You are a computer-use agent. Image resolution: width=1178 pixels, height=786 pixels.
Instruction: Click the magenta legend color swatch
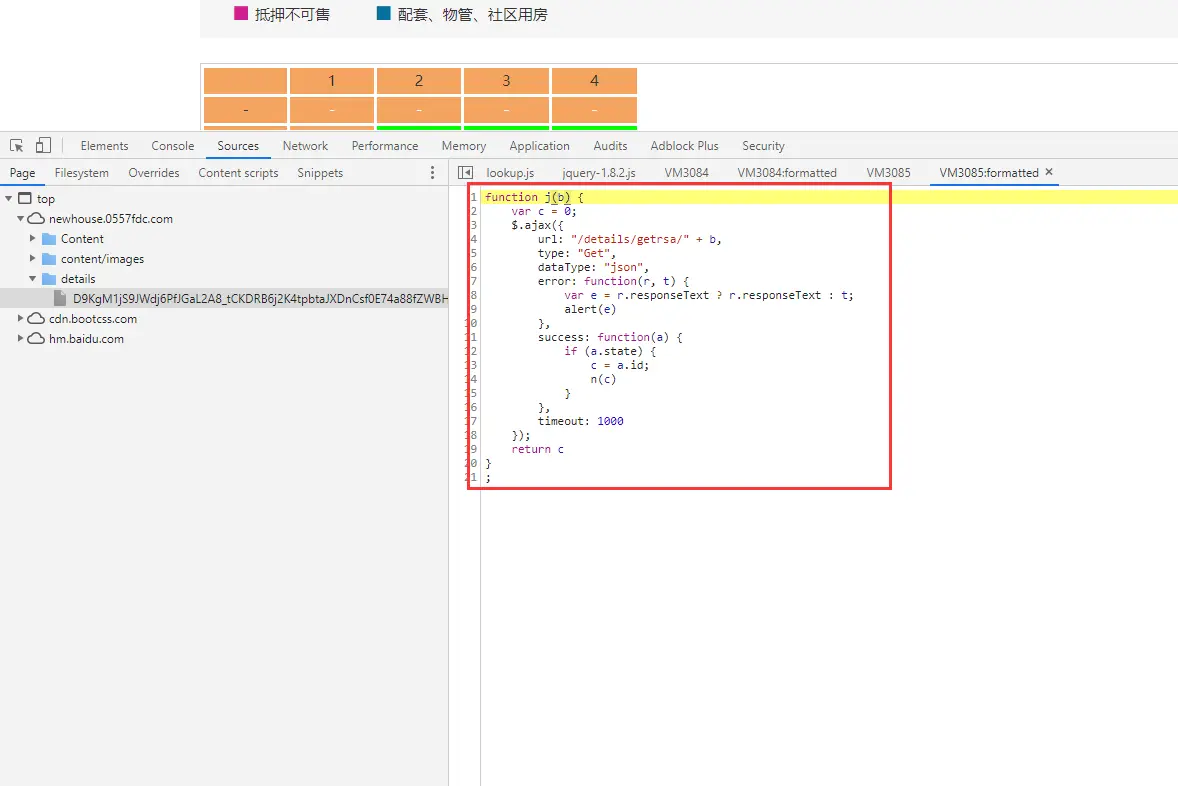pos(241,14)
